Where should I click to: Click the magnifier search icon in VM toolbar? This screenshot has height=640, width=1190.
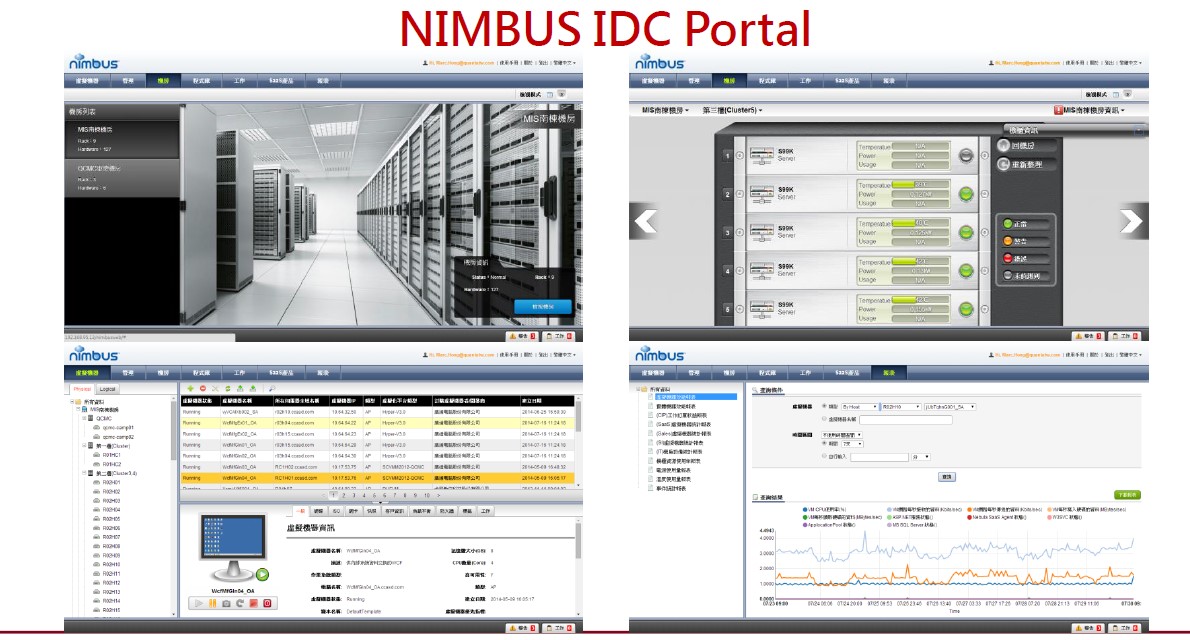pyautogui.click(x=271, y=387)
